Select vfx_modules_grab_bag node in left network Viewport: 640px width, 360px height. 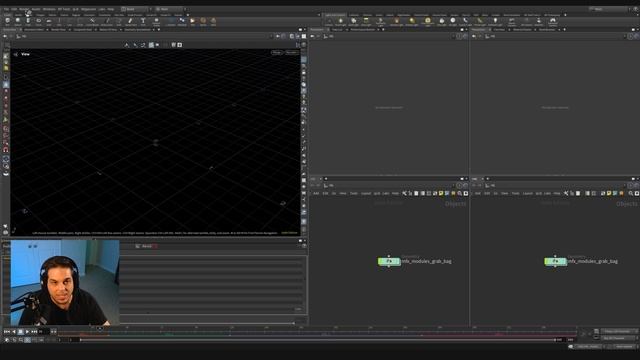point(389,261)
